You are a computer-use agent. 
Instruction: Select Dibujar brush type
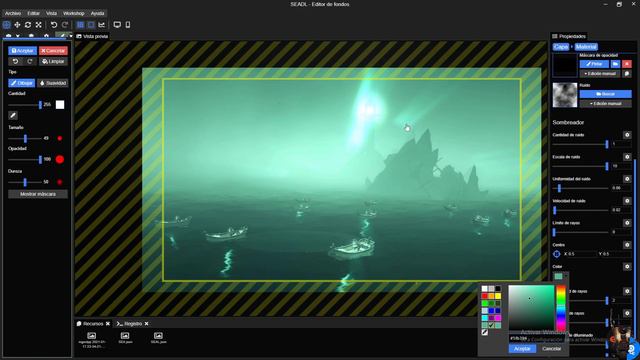(x=22, y=83)
